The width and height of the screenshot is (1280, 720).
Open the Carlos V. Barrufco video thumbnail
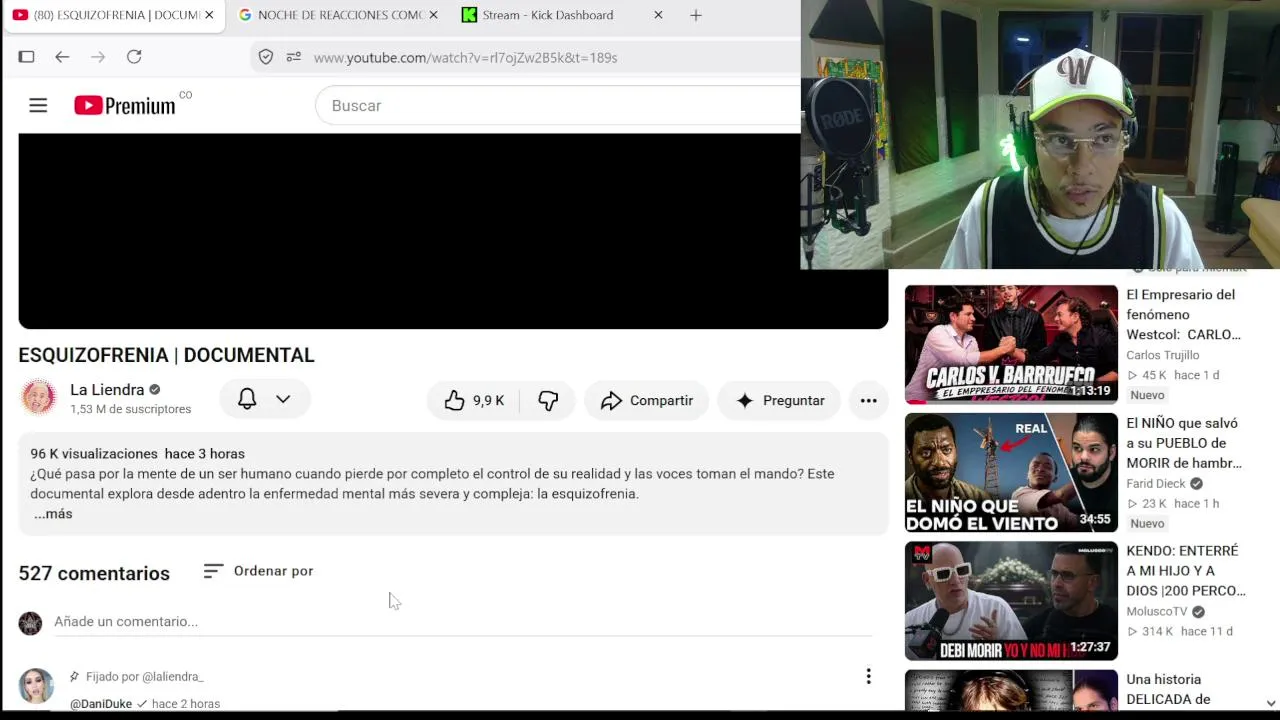click(x=1011, y=345)
